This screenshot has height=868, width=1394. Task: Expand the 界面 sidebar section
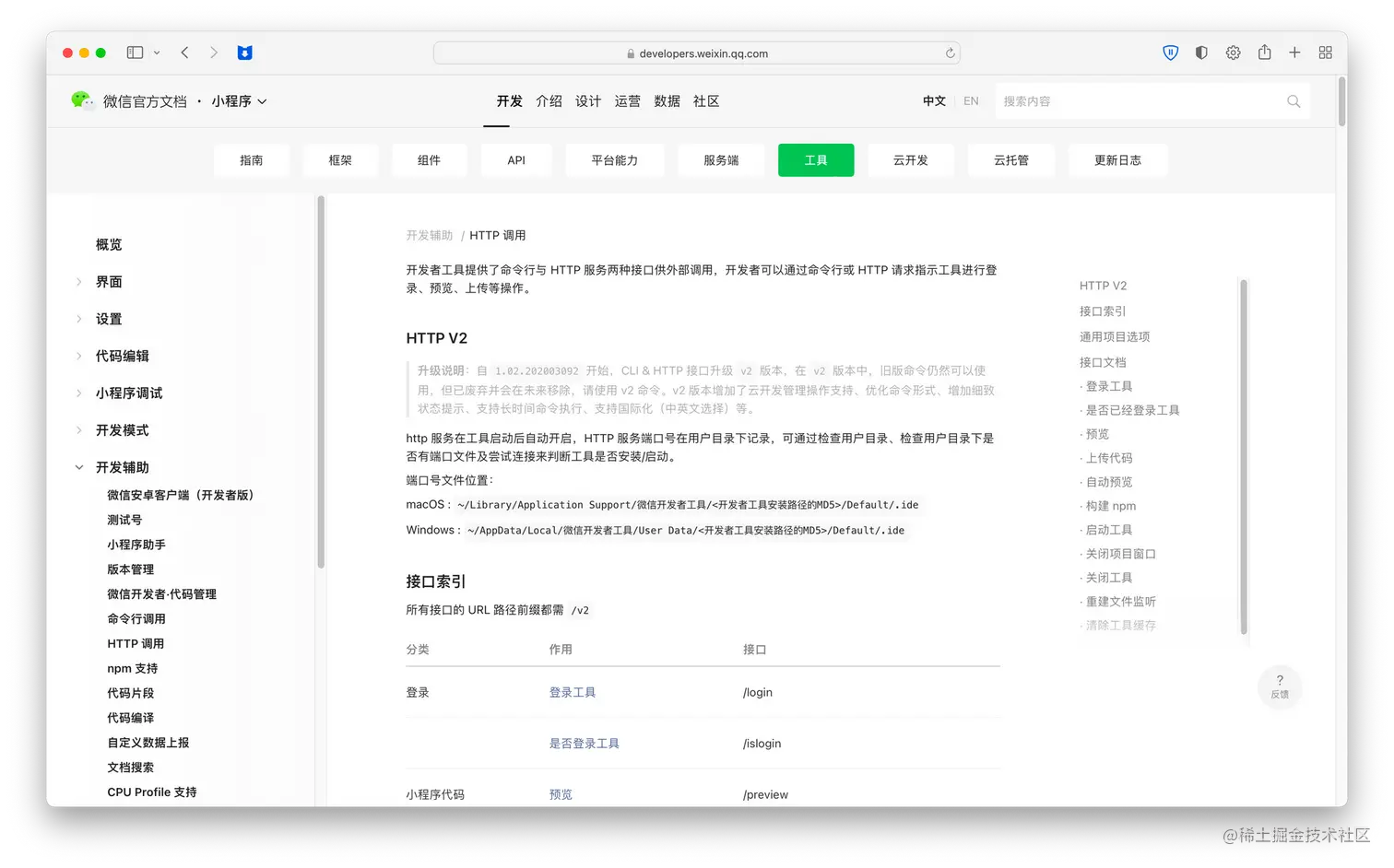(108, 281)
